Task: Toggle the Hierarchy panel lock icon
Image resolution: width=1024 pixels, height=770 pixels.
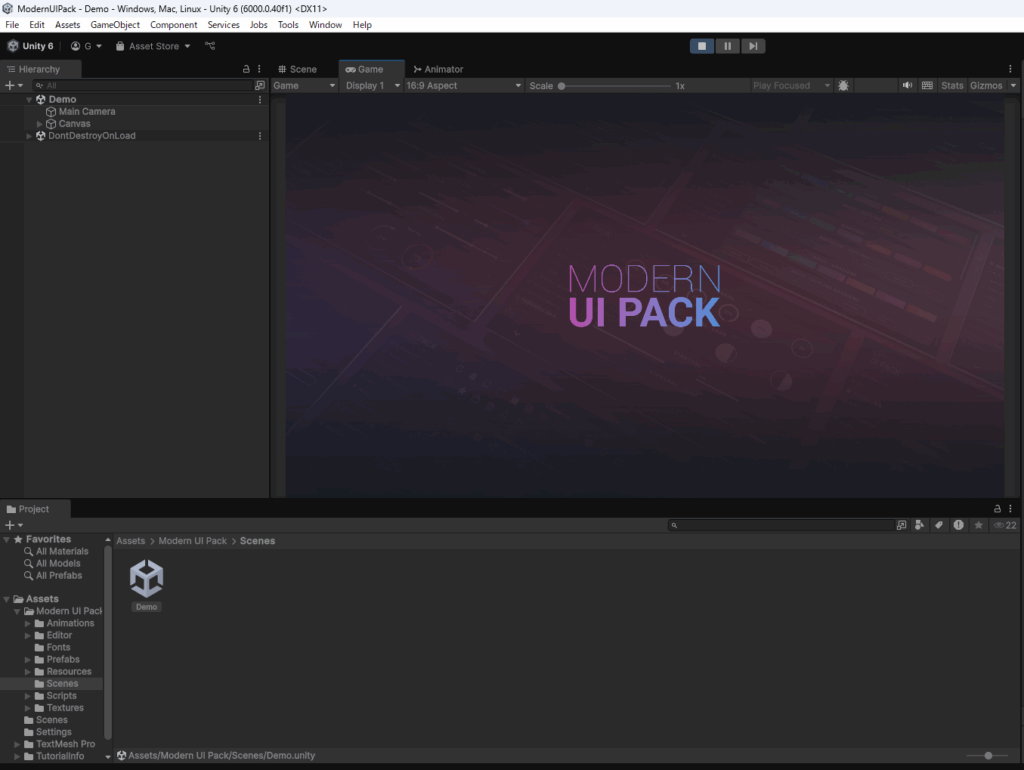Action: (x=246, y=69)
